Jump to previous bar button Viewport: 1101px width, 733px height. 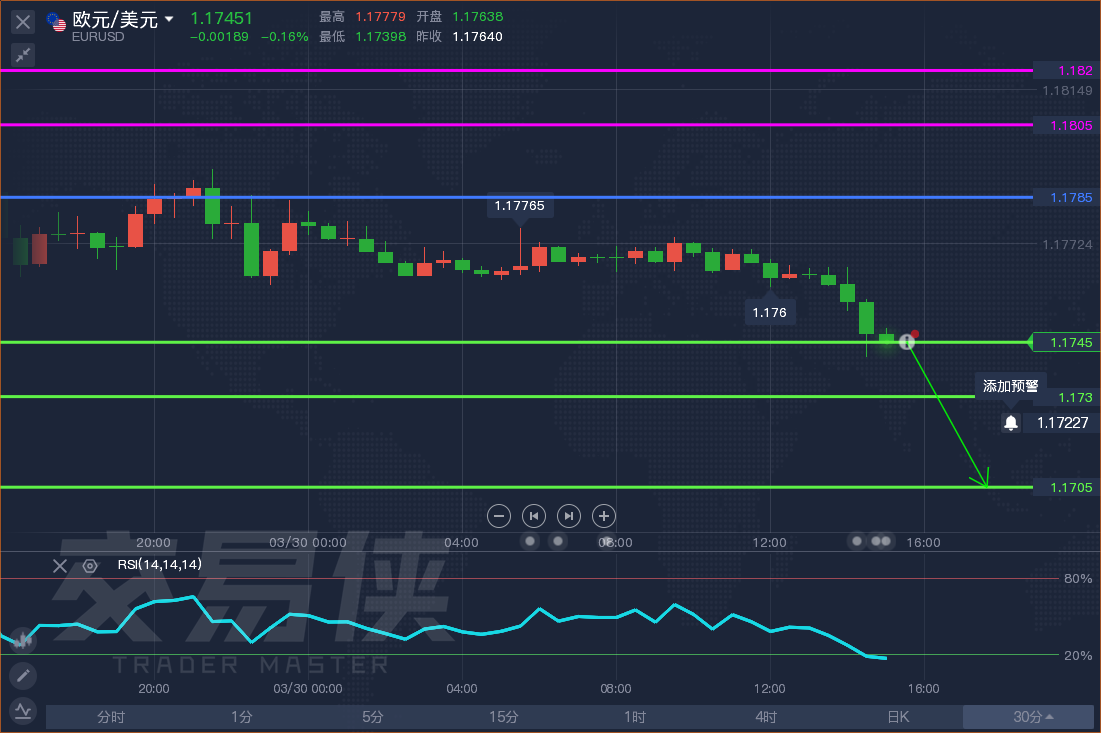click(x=534, y=516)
